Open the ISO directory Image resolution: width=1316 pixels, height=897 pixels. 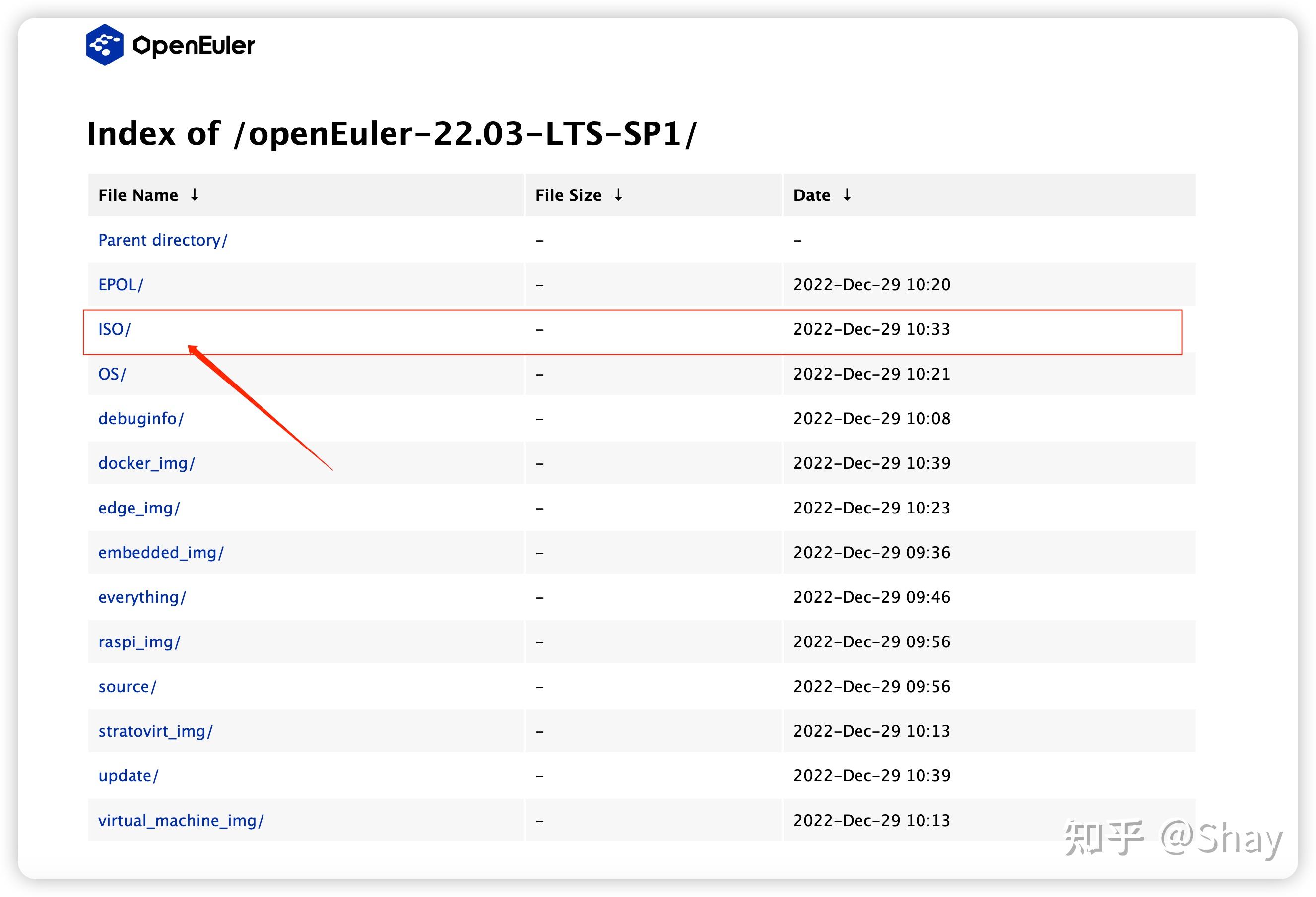pyautogui.click(x=115, y=329)
